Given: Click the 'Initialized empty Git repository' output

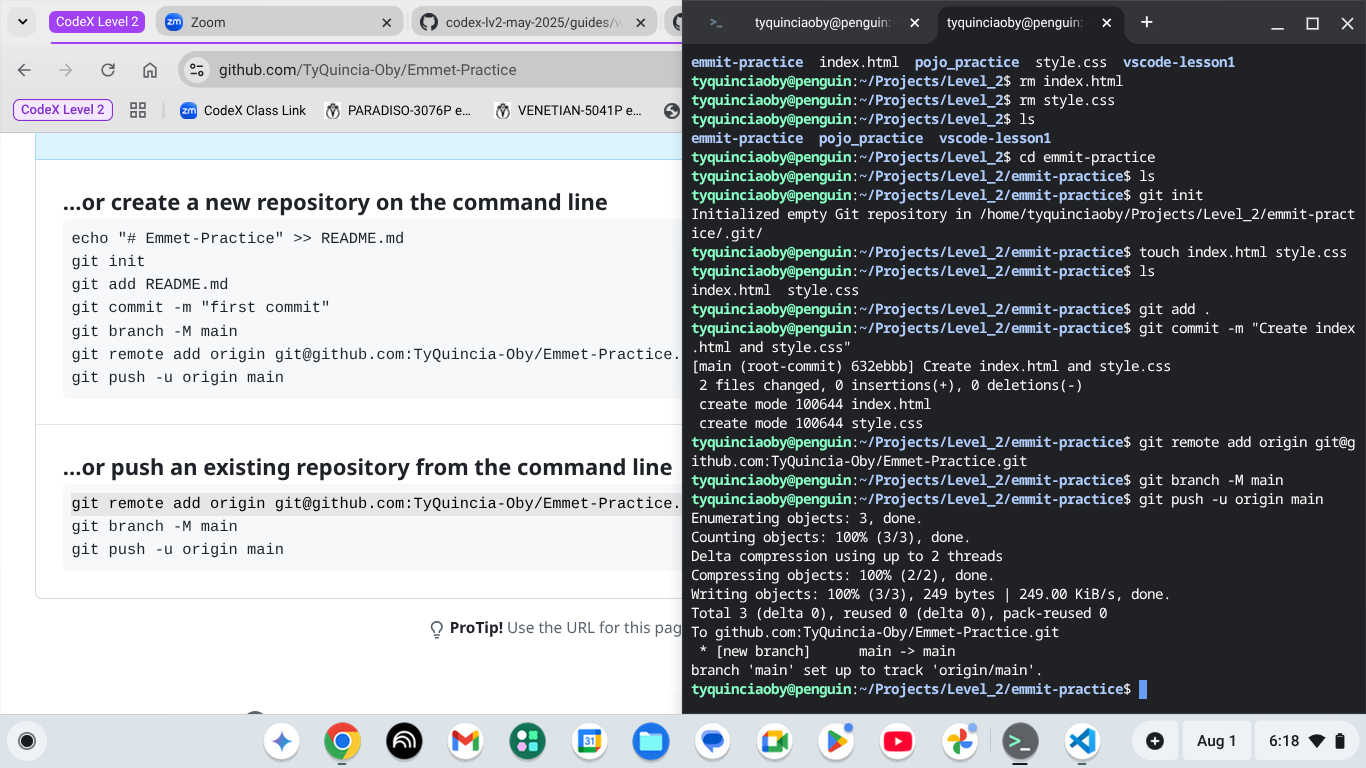Looking at the screenshot, I should [1023, 223].
